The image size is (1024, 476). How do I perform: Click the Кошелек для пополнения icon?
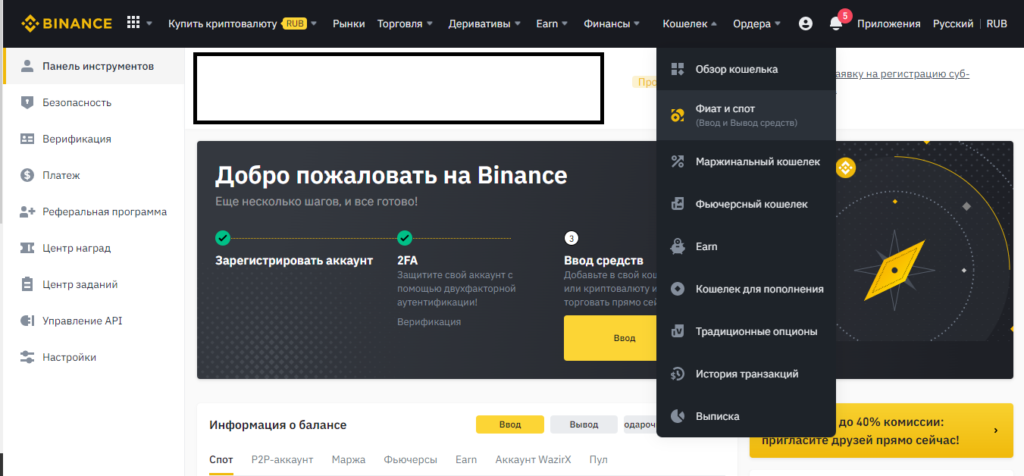[677, 289]
